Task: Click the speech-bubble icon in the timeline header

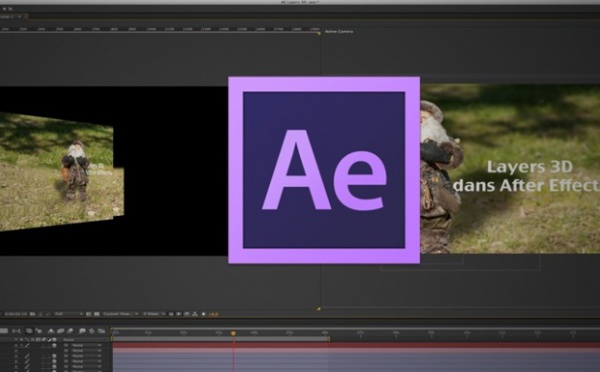Action: (82, 331)
